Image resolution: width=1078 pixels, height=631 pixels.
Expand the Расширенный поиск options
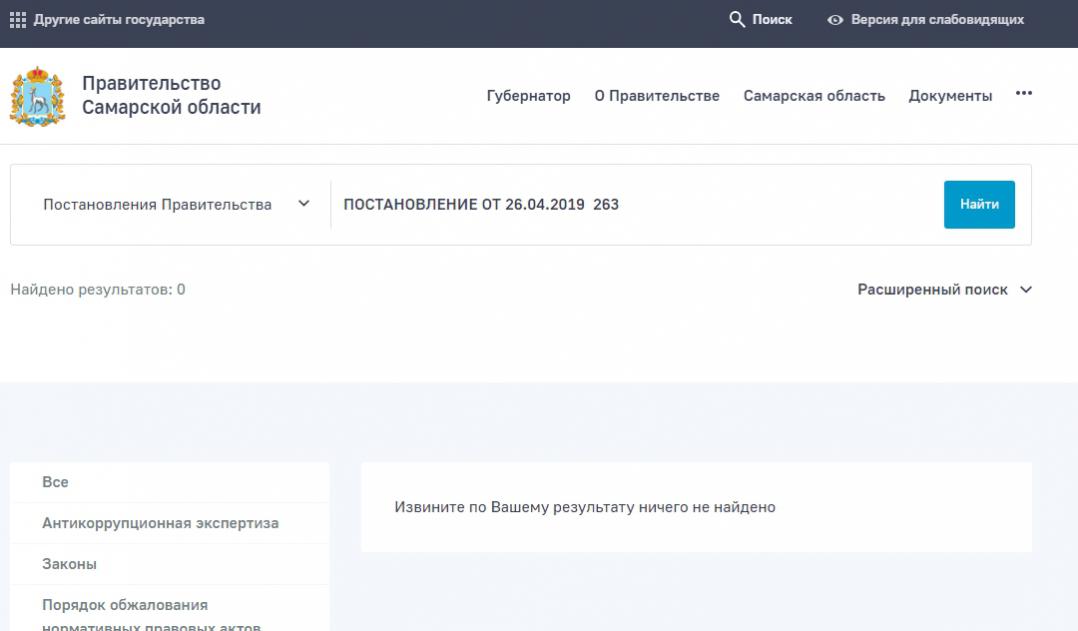932,290
